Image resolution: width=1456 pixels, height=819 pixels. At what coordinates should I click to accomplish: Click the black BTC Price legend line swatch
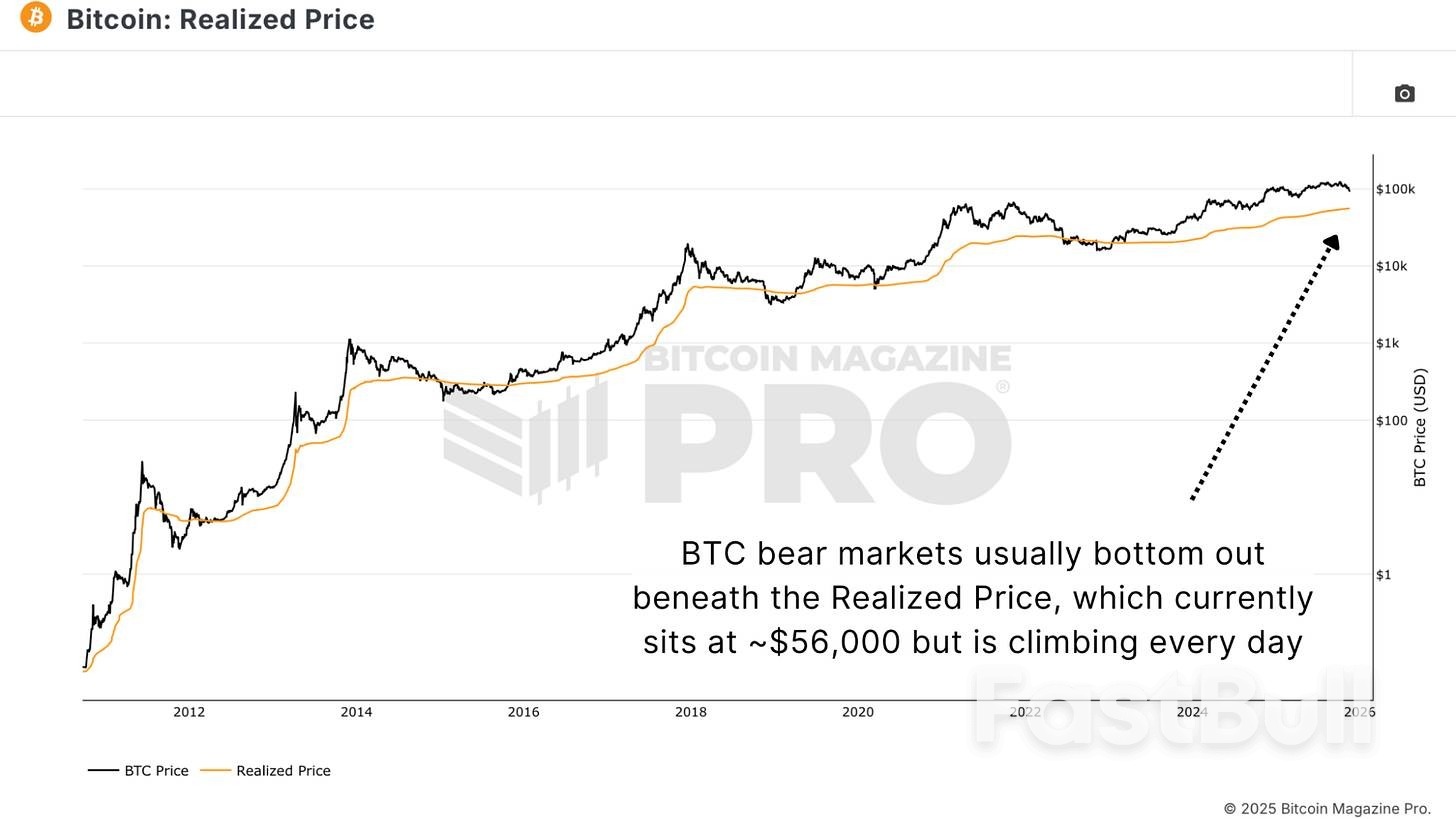[x=103, y=771]
